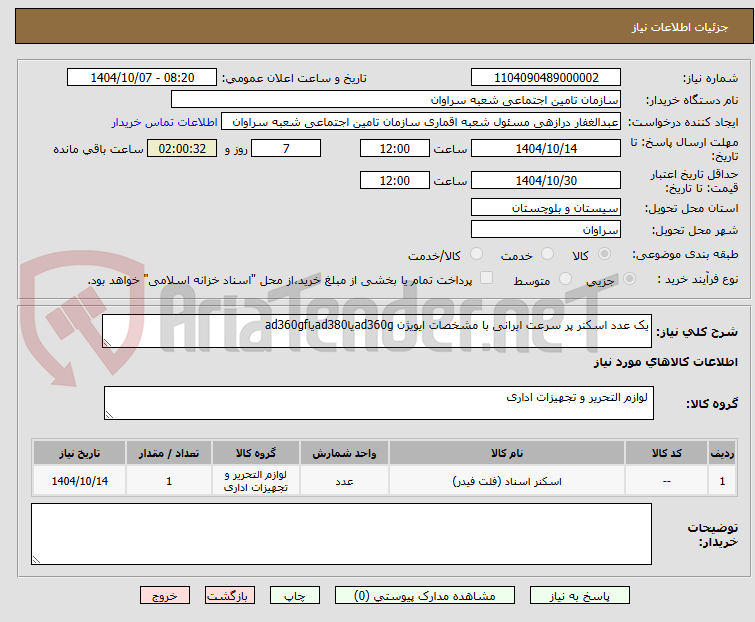The image size is (755, 622).
Task: Click the واحد شمارش column header
Action: pyautogui.click(x=344, y=453)
